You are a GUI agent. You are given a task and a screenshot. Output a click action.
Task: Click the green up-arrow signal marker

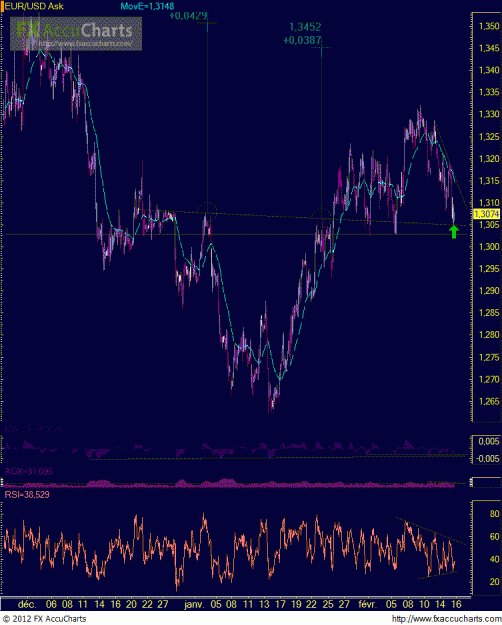[x=453, y=232]
